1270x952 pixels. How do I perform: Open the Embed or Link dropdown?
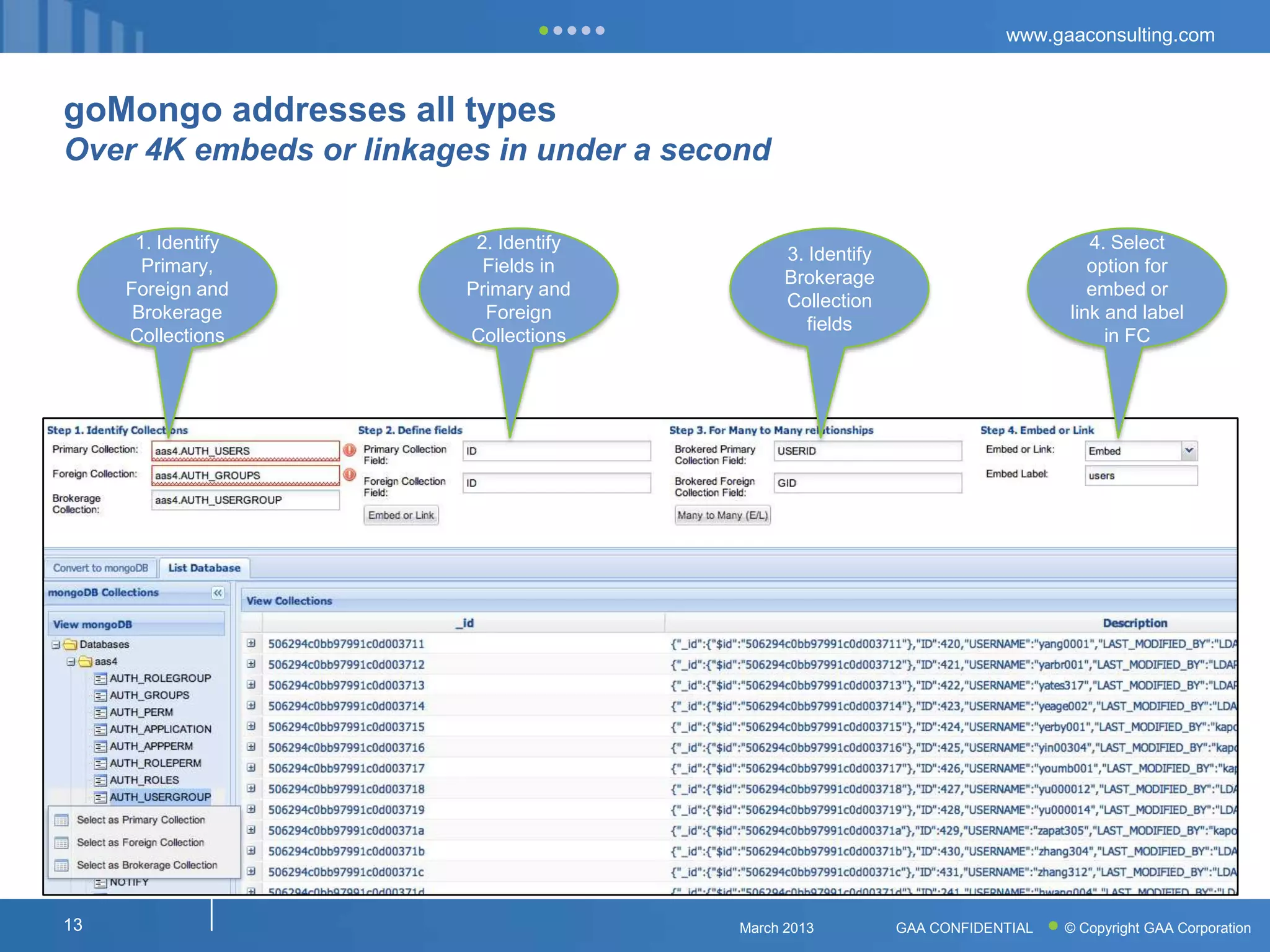pyautogui.click(x=1189, y=451)
